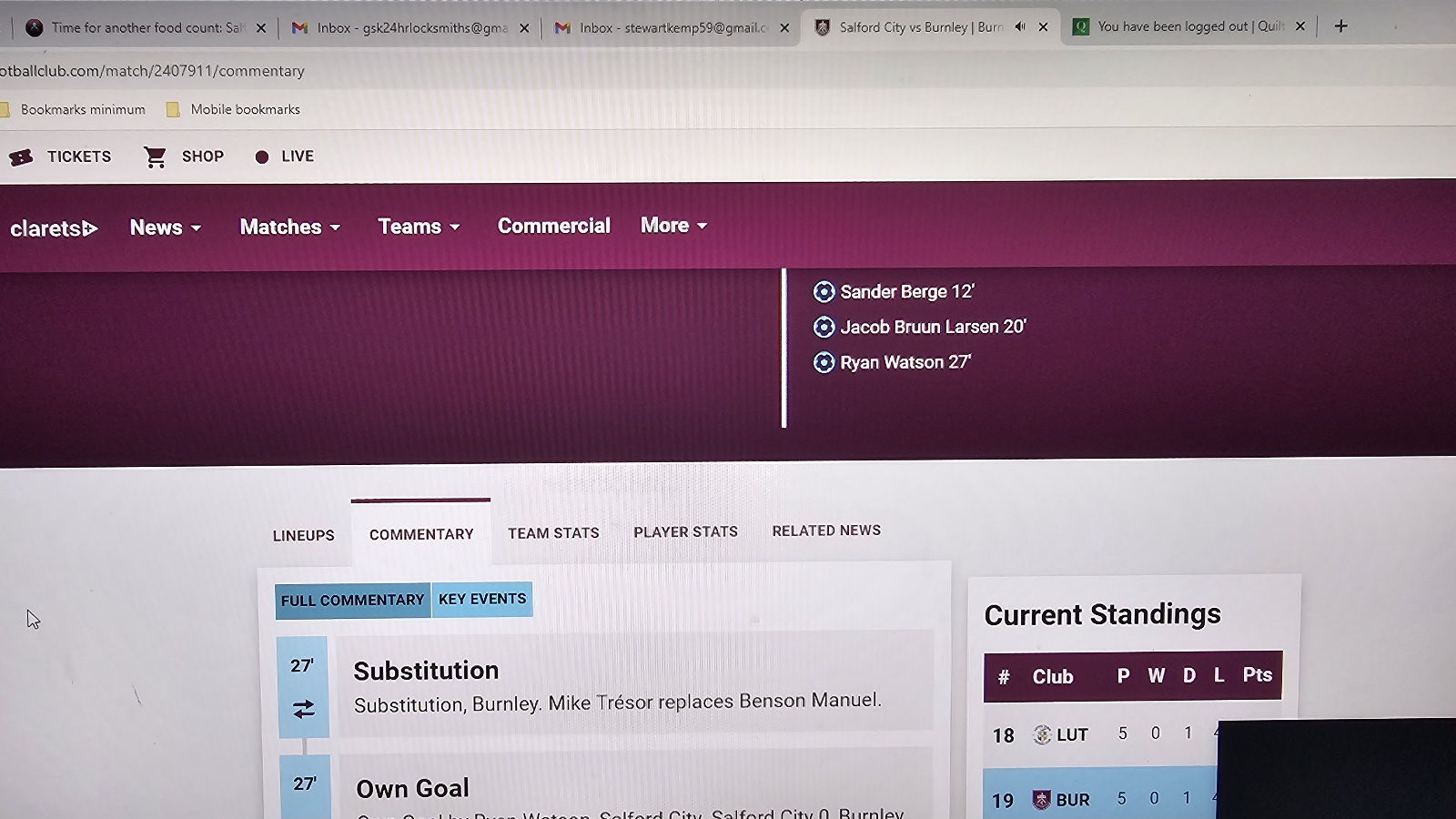Click the Tickets icon in top bar
The width and height of the screenshot is (1456, 819).
[x=21, y=157]
